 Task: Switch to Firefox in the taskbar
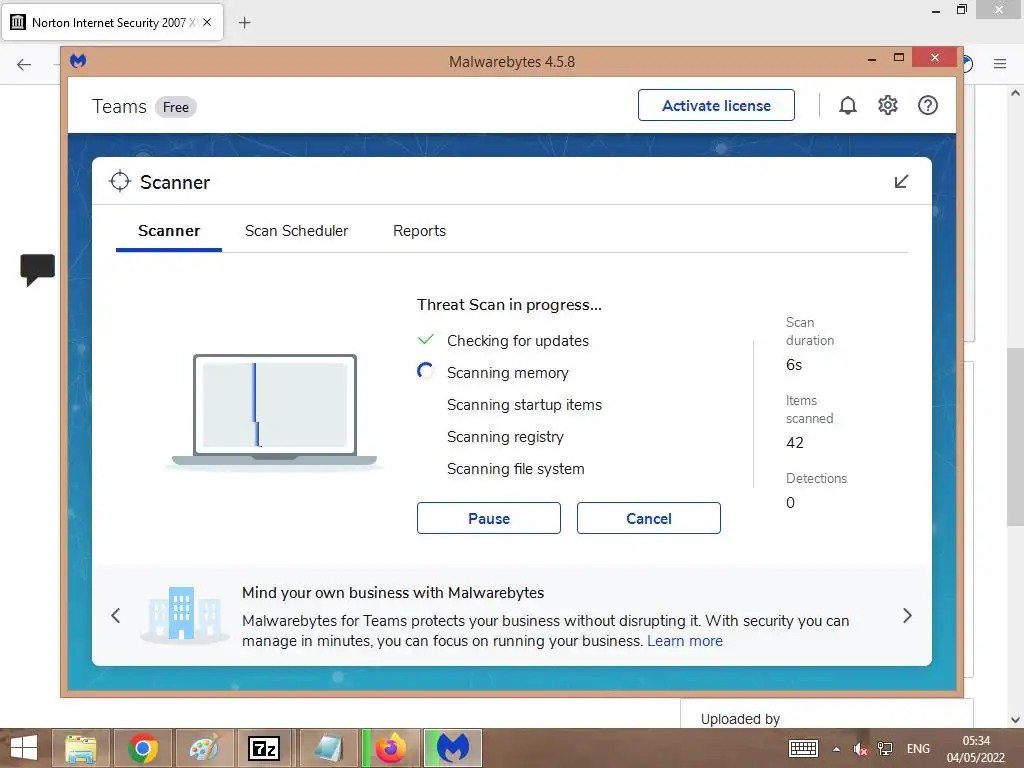coord(391,748)
